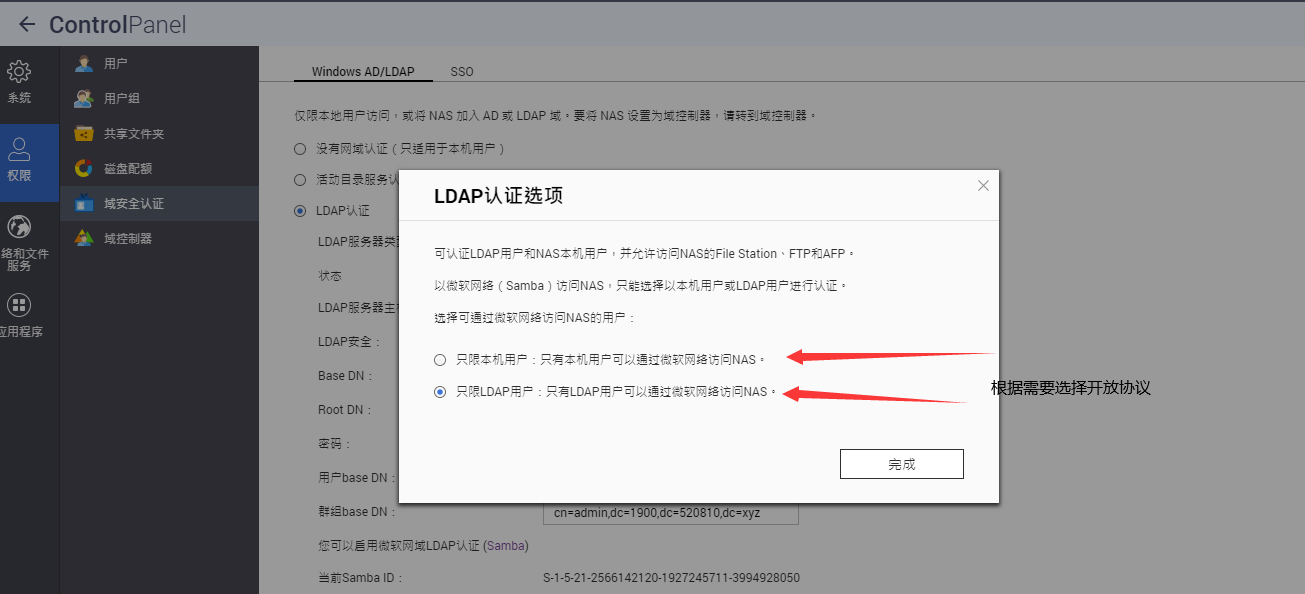Select 只限本机用户 radio option
This screenshot has height=594, width=1305.
(x=440, y=359)
